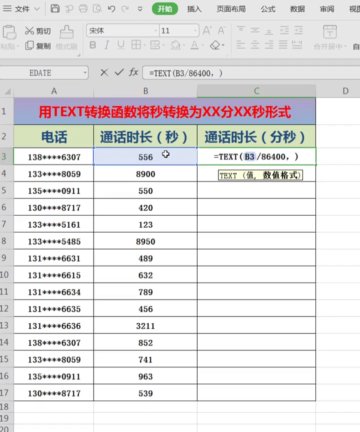
Task: Click the fx insert function icon
Action: 134,72
